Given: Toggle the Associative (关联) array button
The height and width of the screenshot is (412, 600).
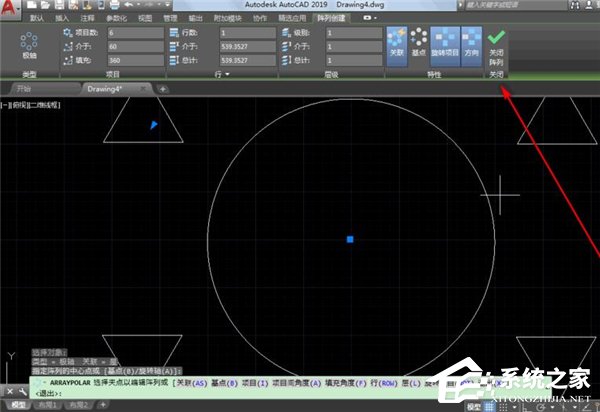Looking at the screenshot, I should (x=395, y=42).
